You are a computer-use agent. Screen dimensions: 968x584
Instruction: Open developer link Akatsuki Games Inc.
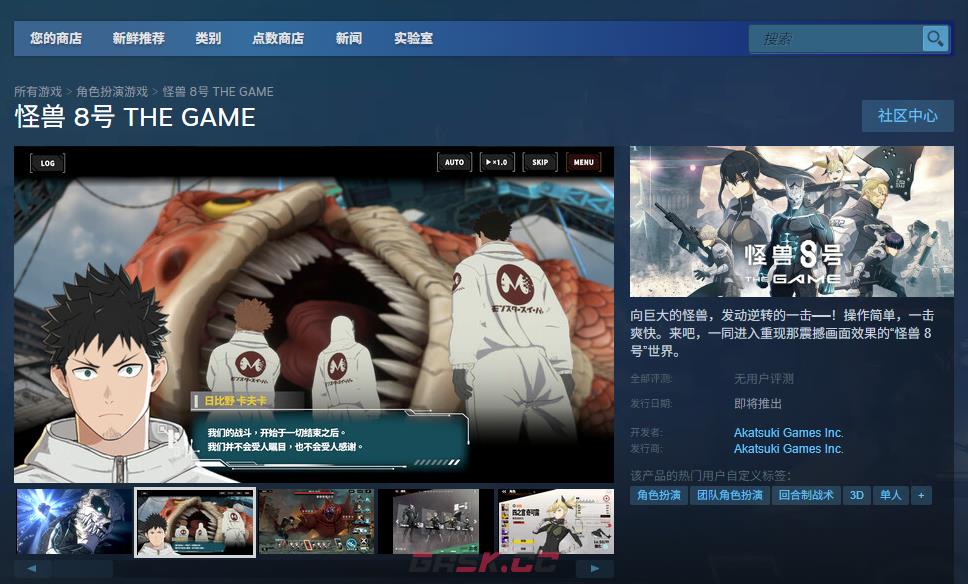tap(788, 432)
